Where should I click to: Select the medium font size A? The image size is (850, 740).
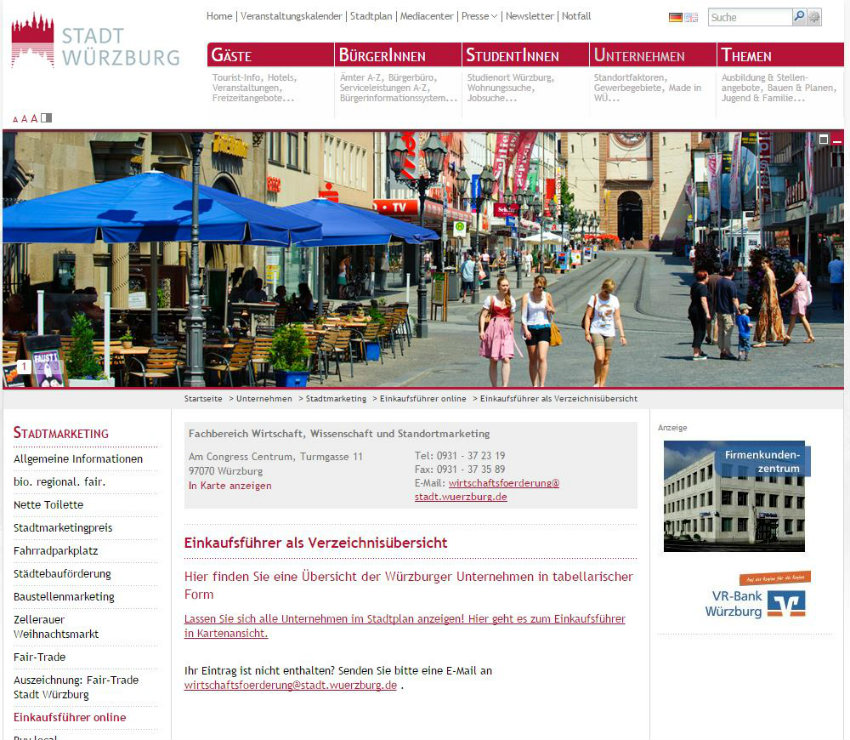click(24, 119)
